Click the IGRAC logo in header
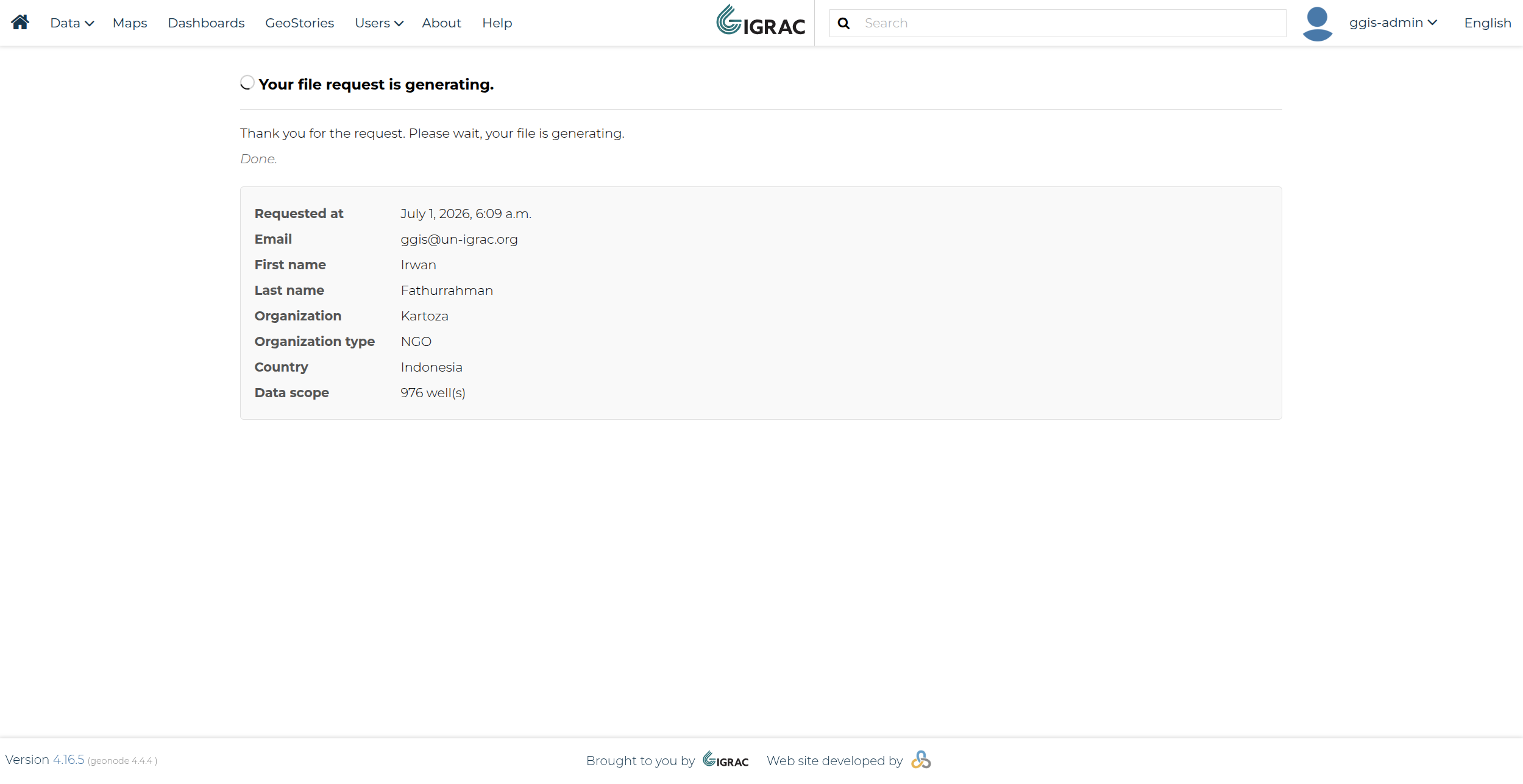 click(761, 20)
